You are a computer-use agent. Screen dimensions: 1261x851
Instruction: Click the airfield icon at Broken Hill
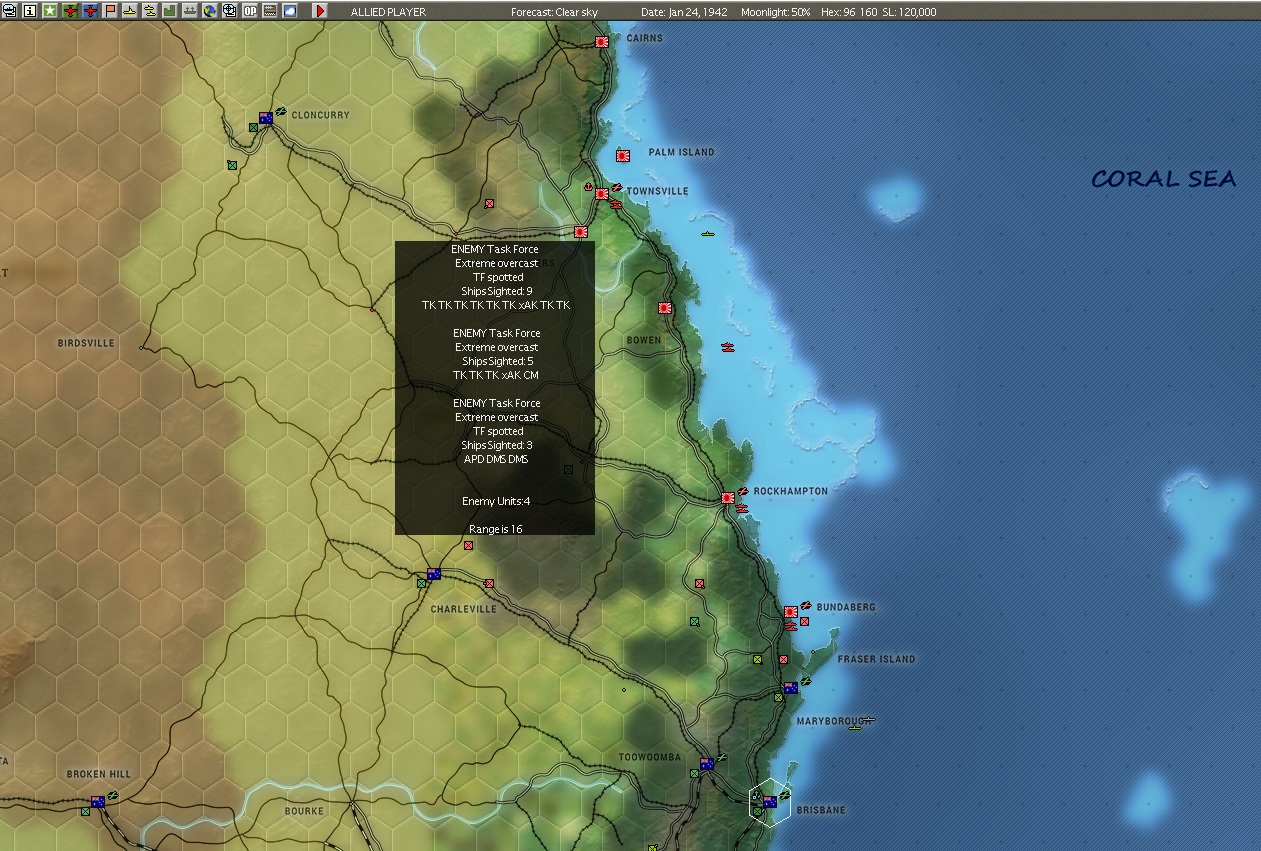point(113,795)
